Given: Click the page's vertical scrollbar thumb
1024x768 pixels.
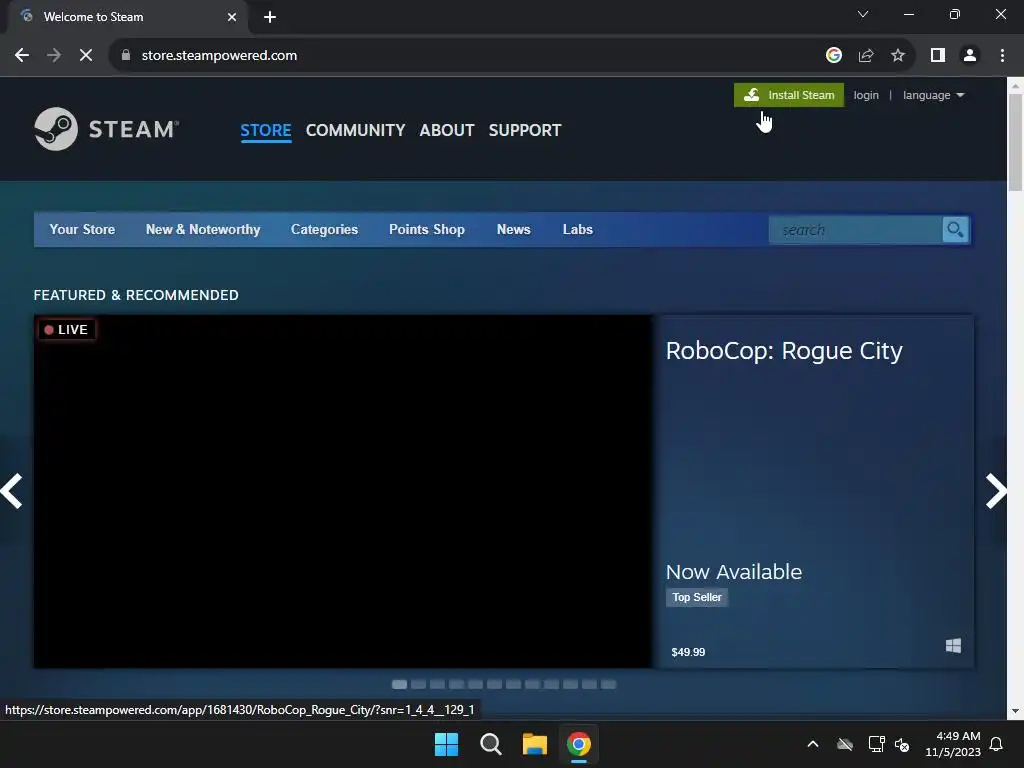Looking at the screenshot, I should coord(1015,142).
